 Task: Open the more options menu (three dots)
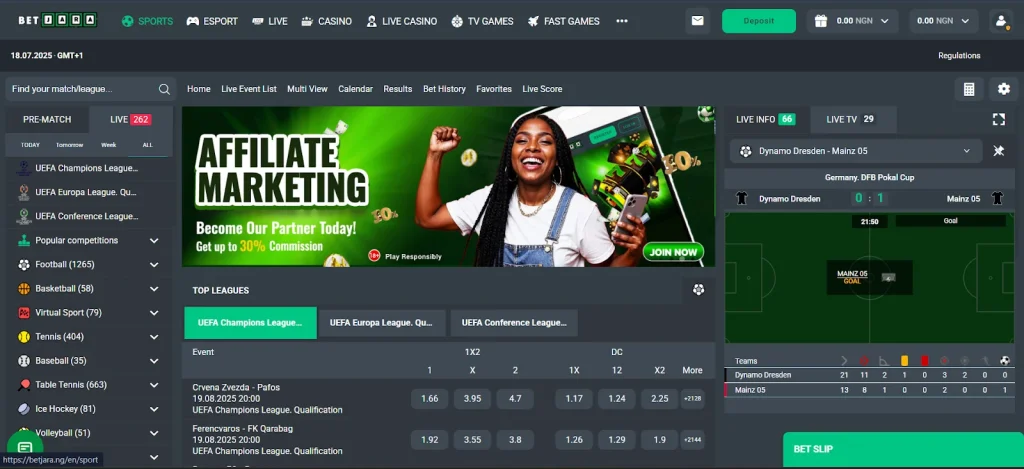coord(622,21)
